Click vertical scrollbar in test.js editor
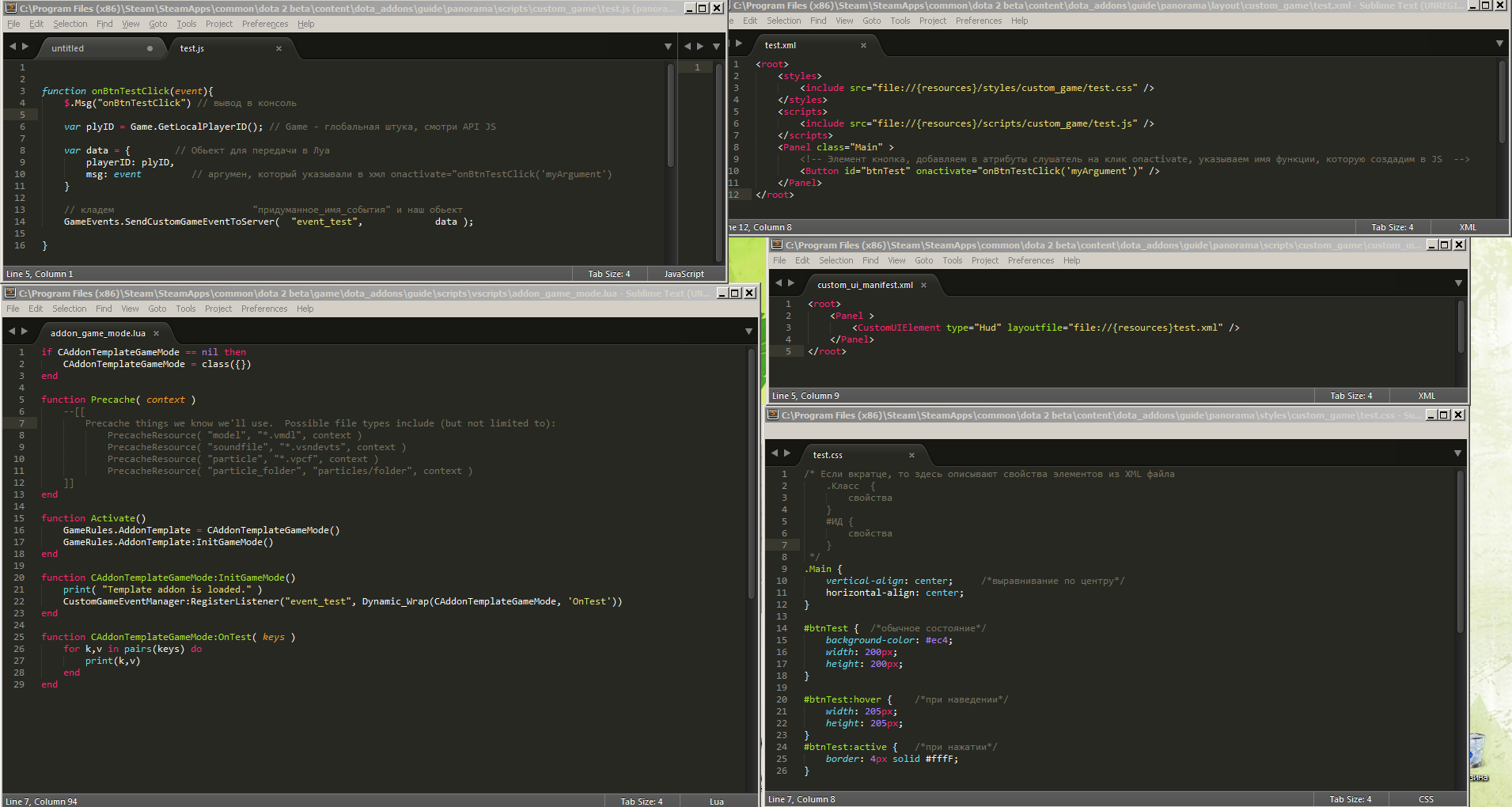 pyautogui.click(x=671, y=115)
